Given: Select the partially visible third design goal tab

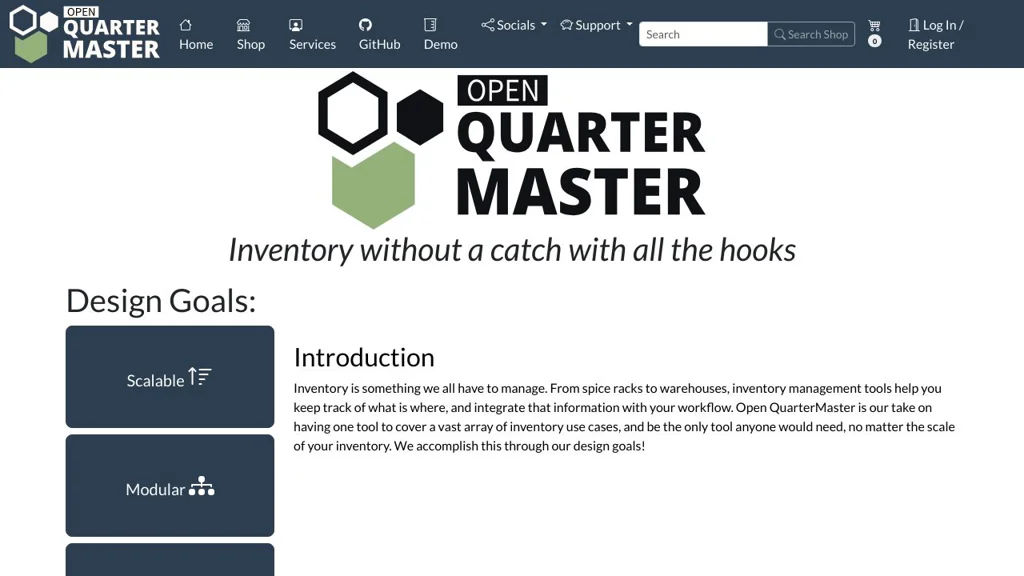Looking at the screenshot, I should (x=170, y=560).
